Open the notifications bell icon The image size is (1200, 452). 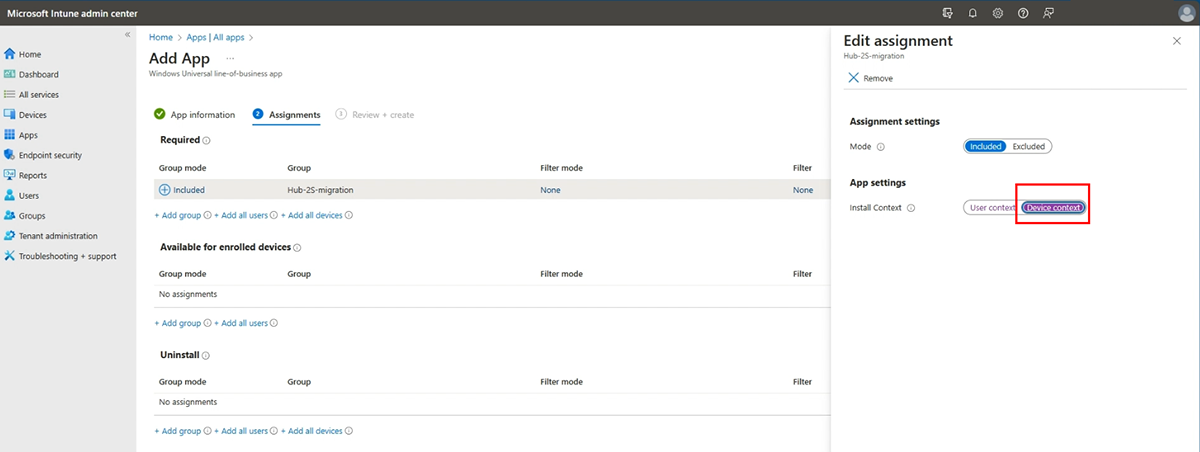972,13
